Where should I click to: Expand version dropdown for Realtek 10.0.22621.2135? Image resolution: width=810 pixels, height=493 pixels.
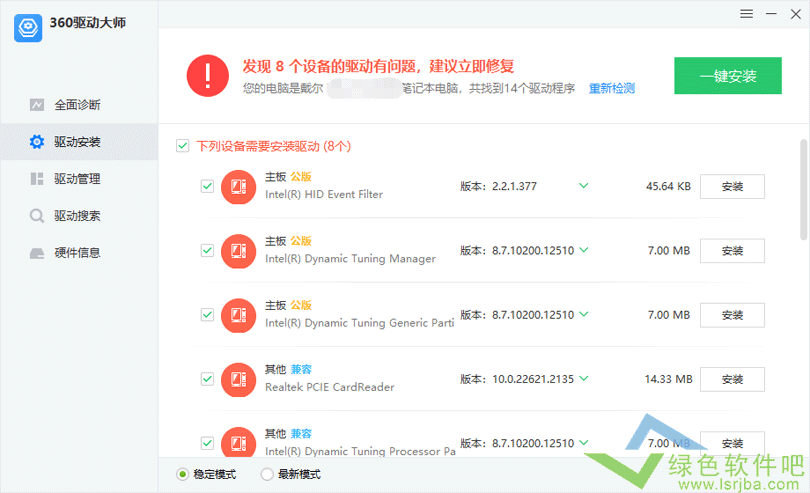[583, 379]
